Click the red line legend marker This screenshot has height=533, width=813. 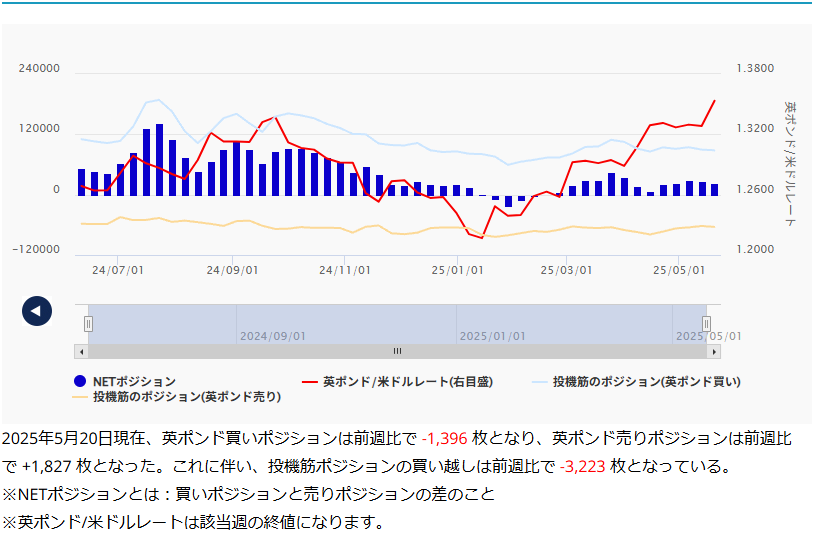(x=309, y=382)
